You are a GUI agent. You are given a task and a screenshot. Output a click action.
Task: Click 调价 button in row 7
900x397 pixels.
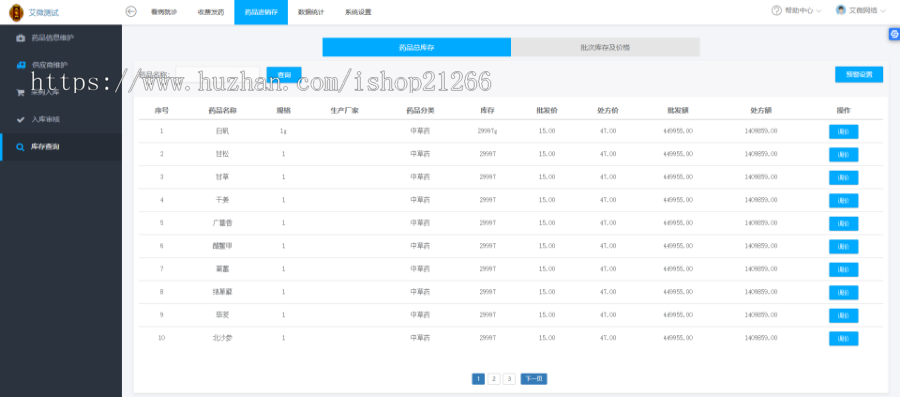(843, 269)
